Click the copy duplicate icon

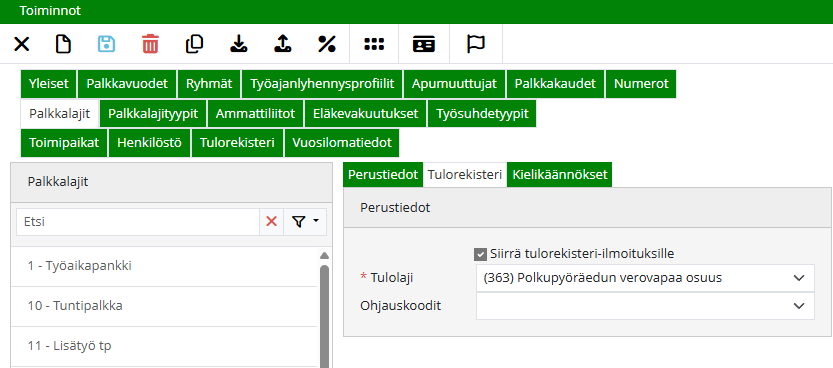click(194, 44)
